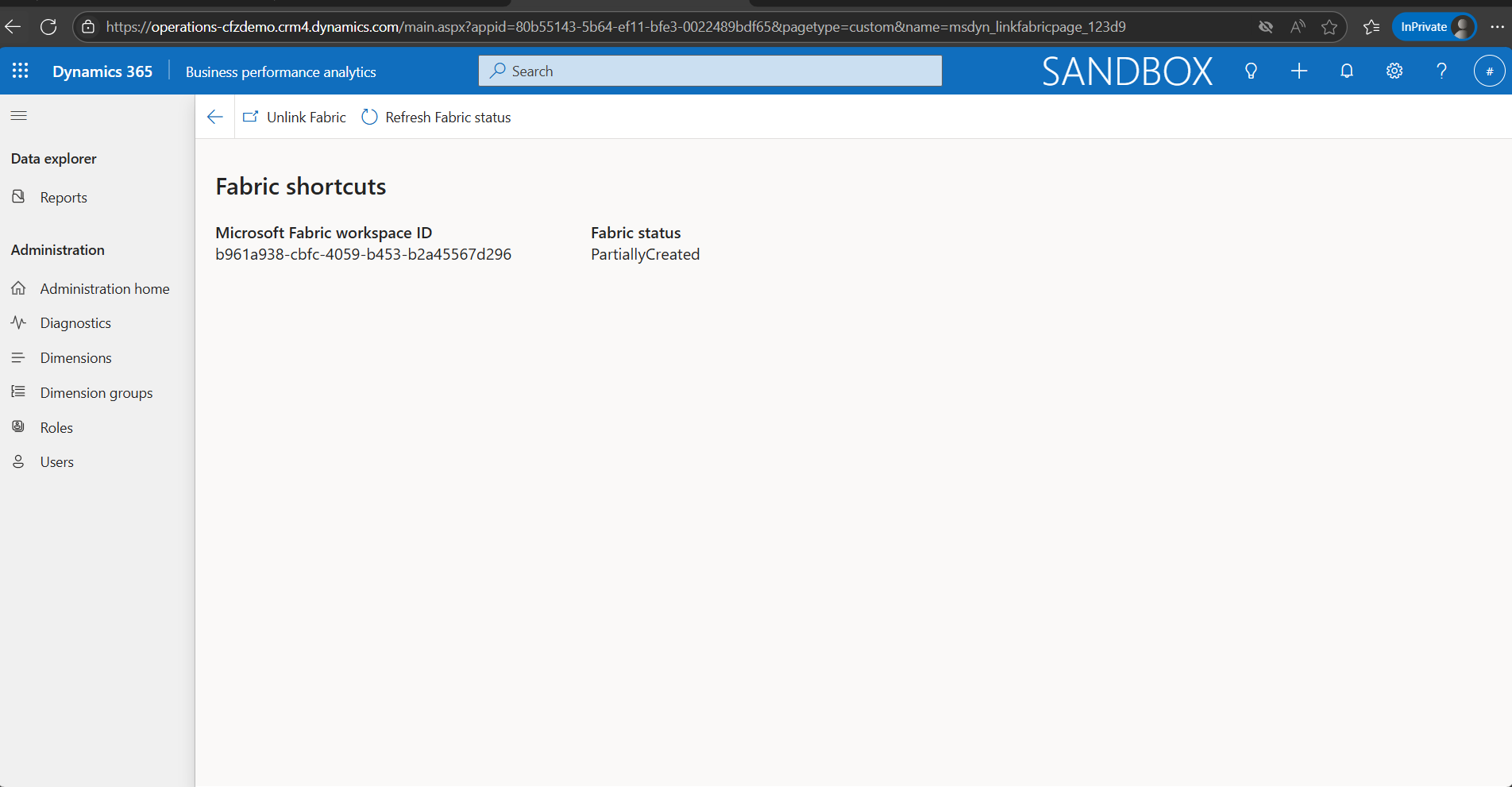Open Dimension groups
1512x787 pixels.
[96, 393]
